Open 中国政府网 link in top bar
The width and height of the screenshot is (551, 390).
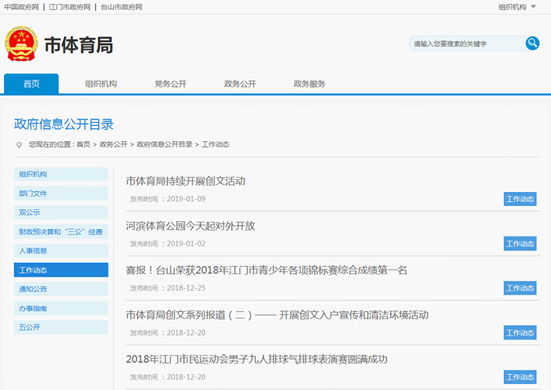(21, 7)
